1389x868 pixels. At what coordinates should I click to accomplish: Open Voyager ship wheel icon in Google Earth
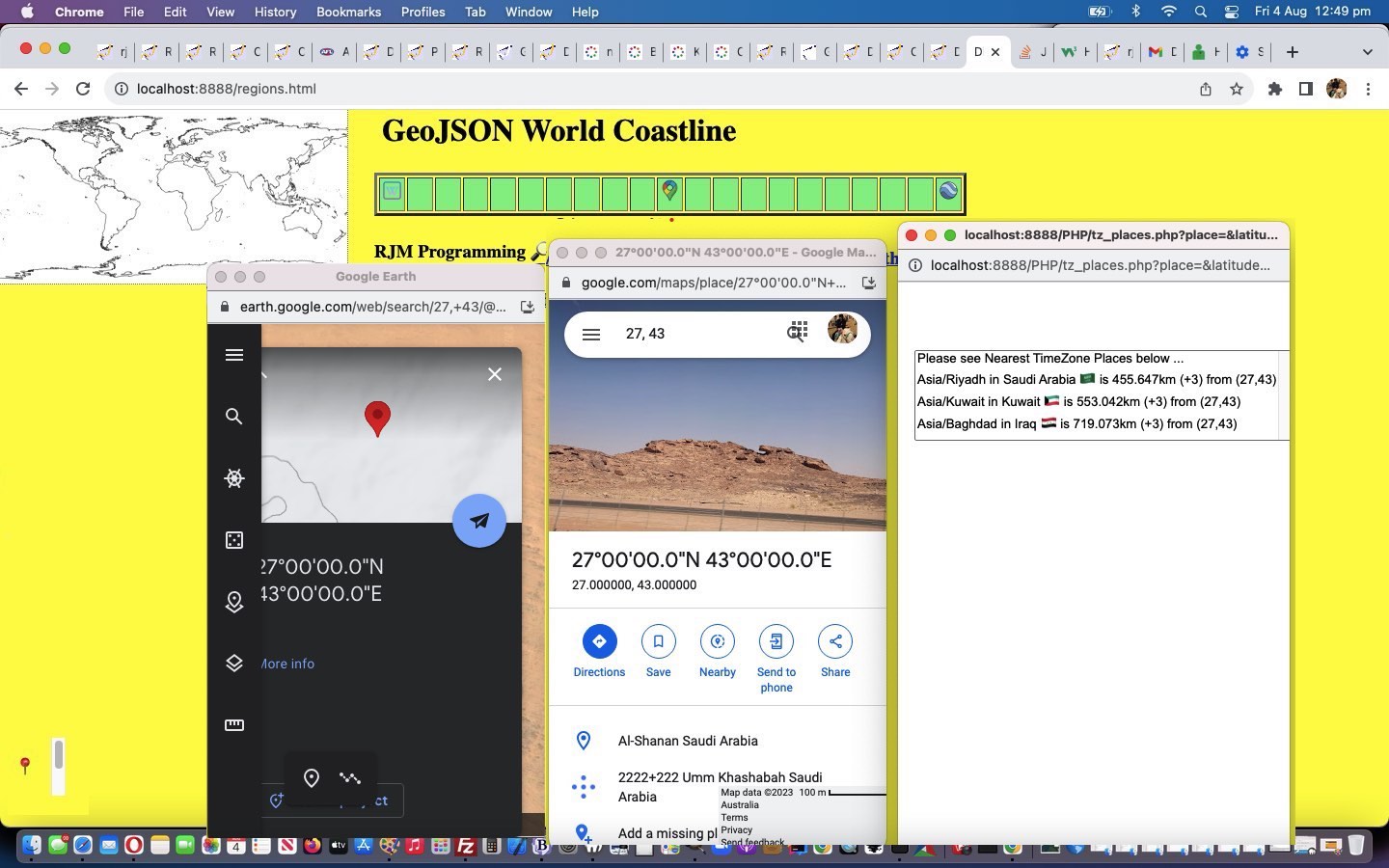click(x=233, y=478)
